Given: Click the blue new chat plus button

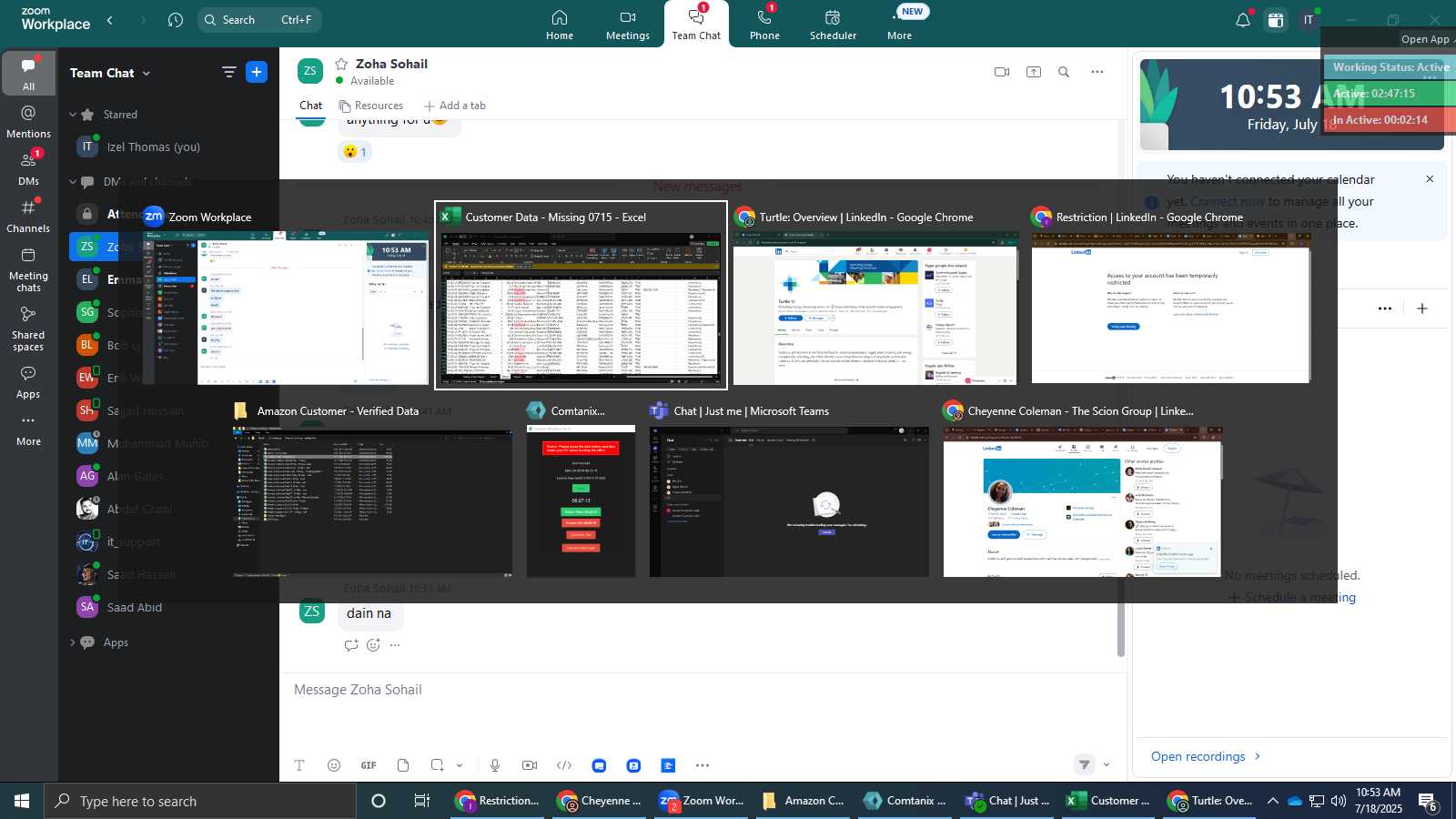Looking at the screenshot, I should [257, 72].
